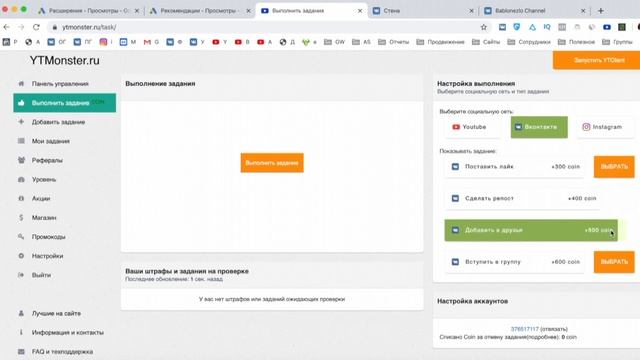Viewport: 640px width, 360px height.
Task: Open the Отчеты bookmarks folder
Action: click(393, 42)
